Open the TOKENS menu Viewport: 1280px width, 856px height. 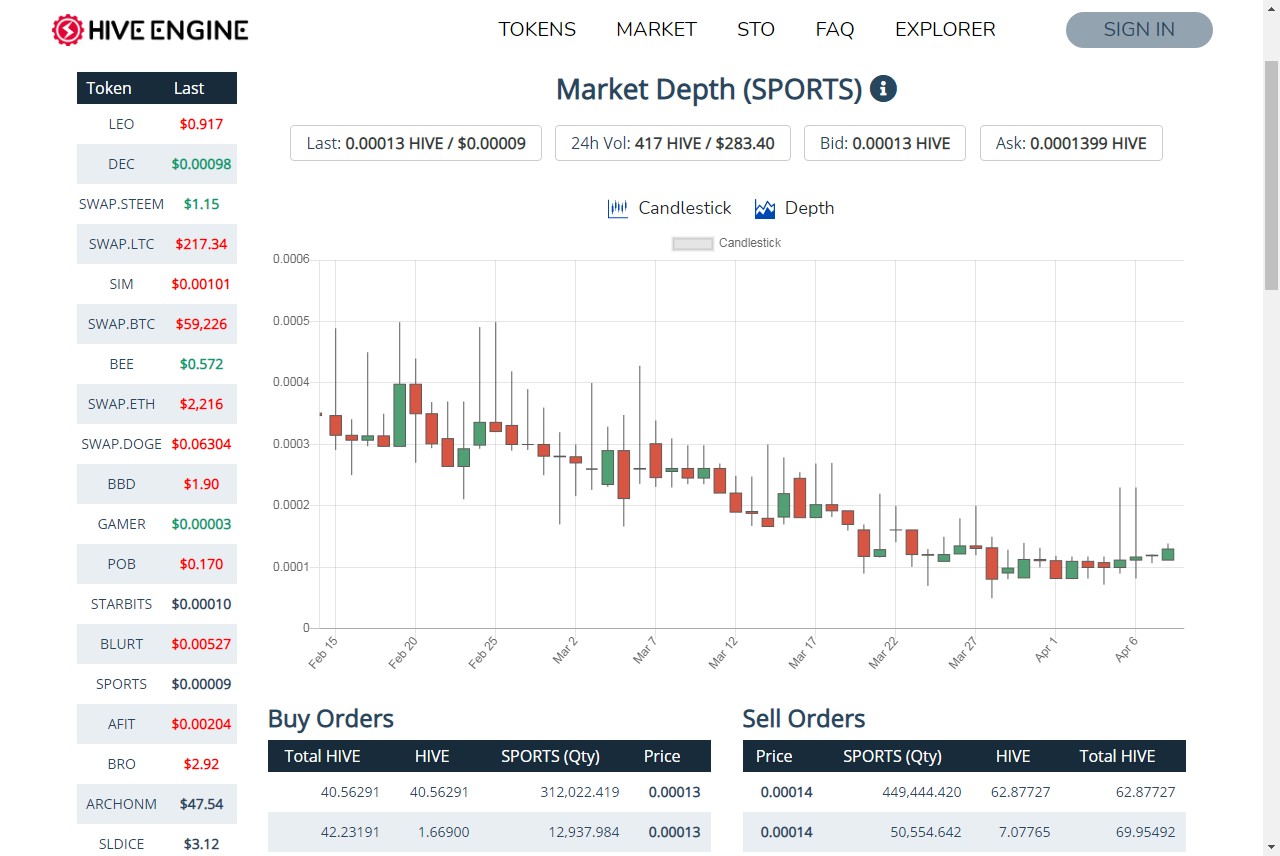click(537, 30)
